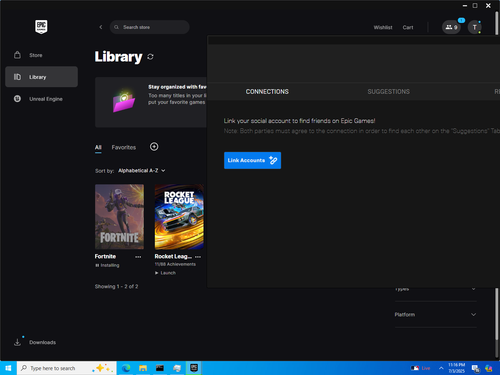Viewport: 500px width, 375px height.
Task: Click the taskbar clock and date
Action: pyautogui.click(x=456, y=368)
